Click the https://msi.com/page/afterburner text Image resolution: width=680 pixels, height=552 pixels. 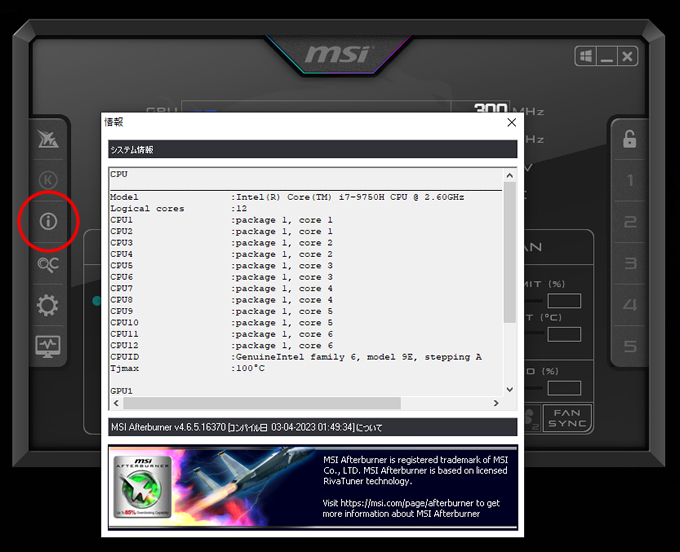[407, 503]
